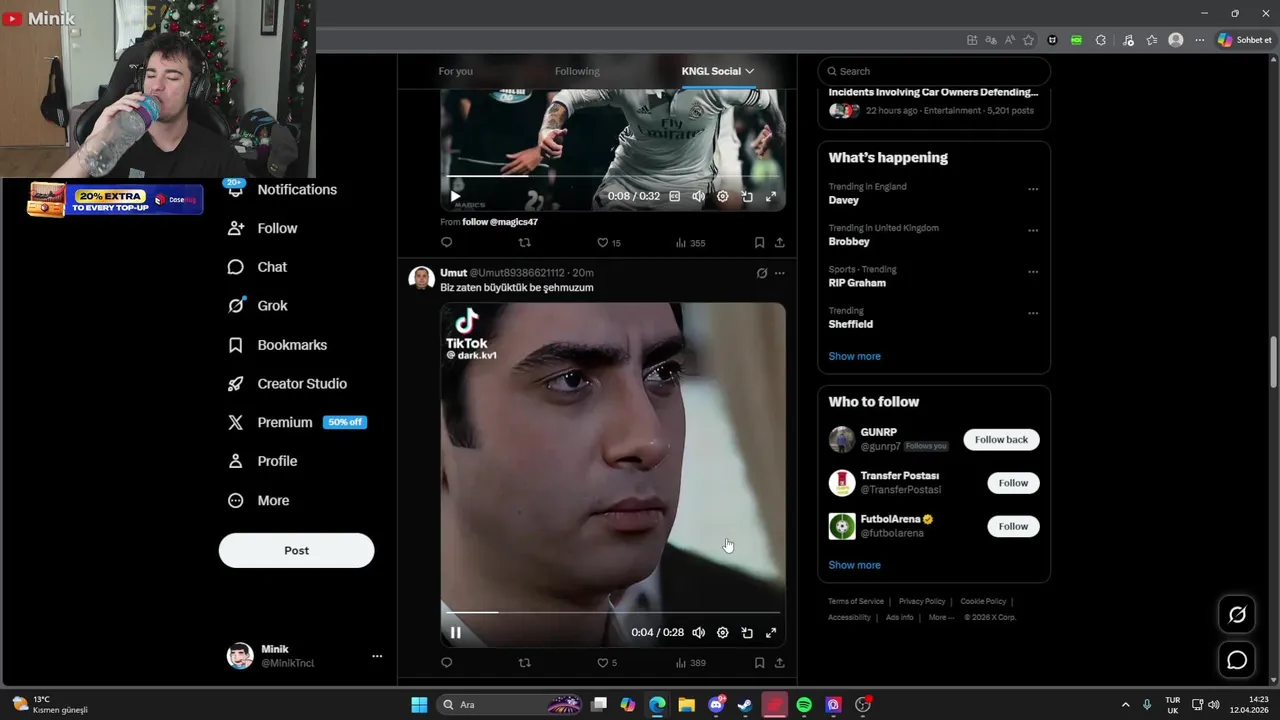The width and height of the screenshot is (1280, 720).
Task: Open the floating Grok button
Action: 1237,615
